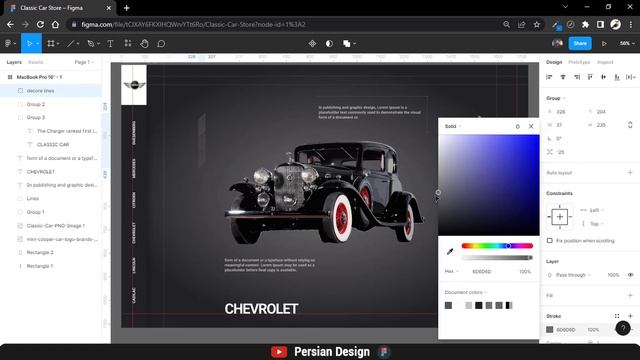The image size is (640, 360).
Task: Switch to the Prototype tab
Action: [x=579, y=62]
